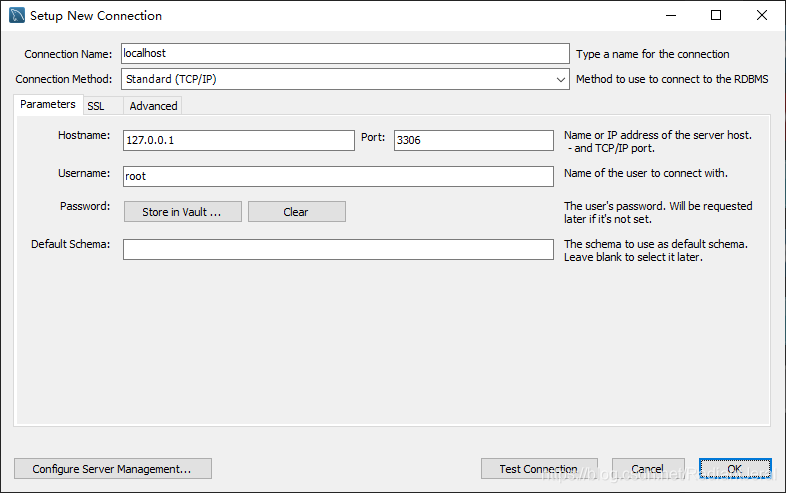Click 'Leave blank to select it later' text
Screen dimensions: 786x493
click(633, 257)
